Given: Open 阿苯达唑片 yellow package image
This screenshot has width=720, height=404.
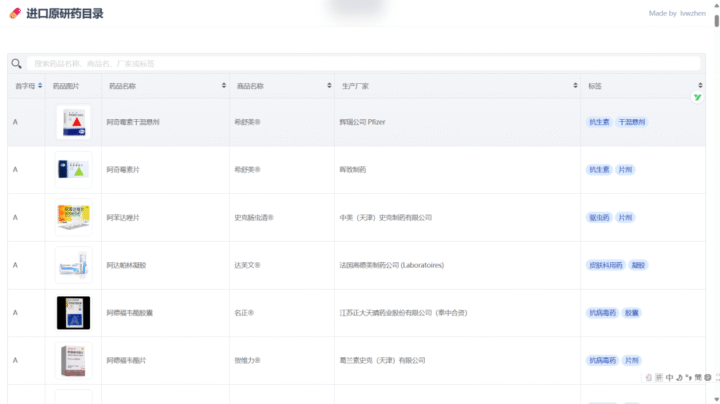Looking at the screenshot, I should click(73, 217).
